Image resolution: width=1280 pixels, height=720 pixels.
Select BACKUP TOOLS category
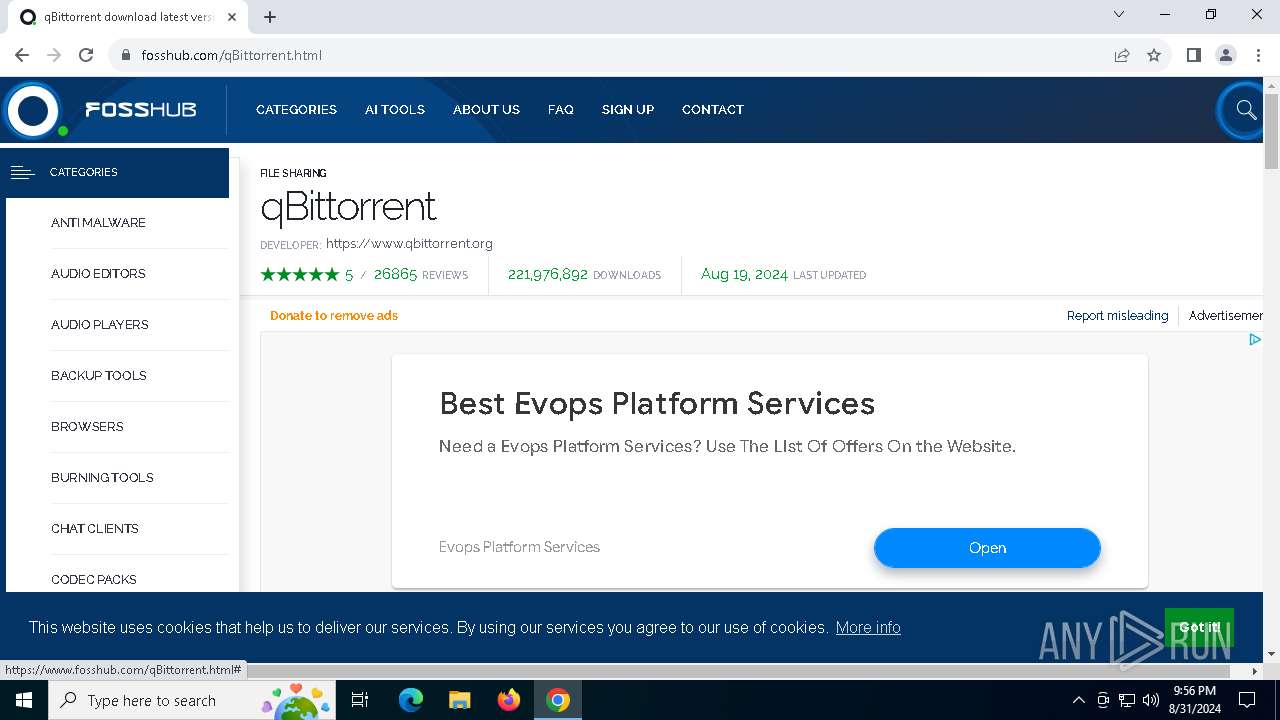tap(99, 376)
